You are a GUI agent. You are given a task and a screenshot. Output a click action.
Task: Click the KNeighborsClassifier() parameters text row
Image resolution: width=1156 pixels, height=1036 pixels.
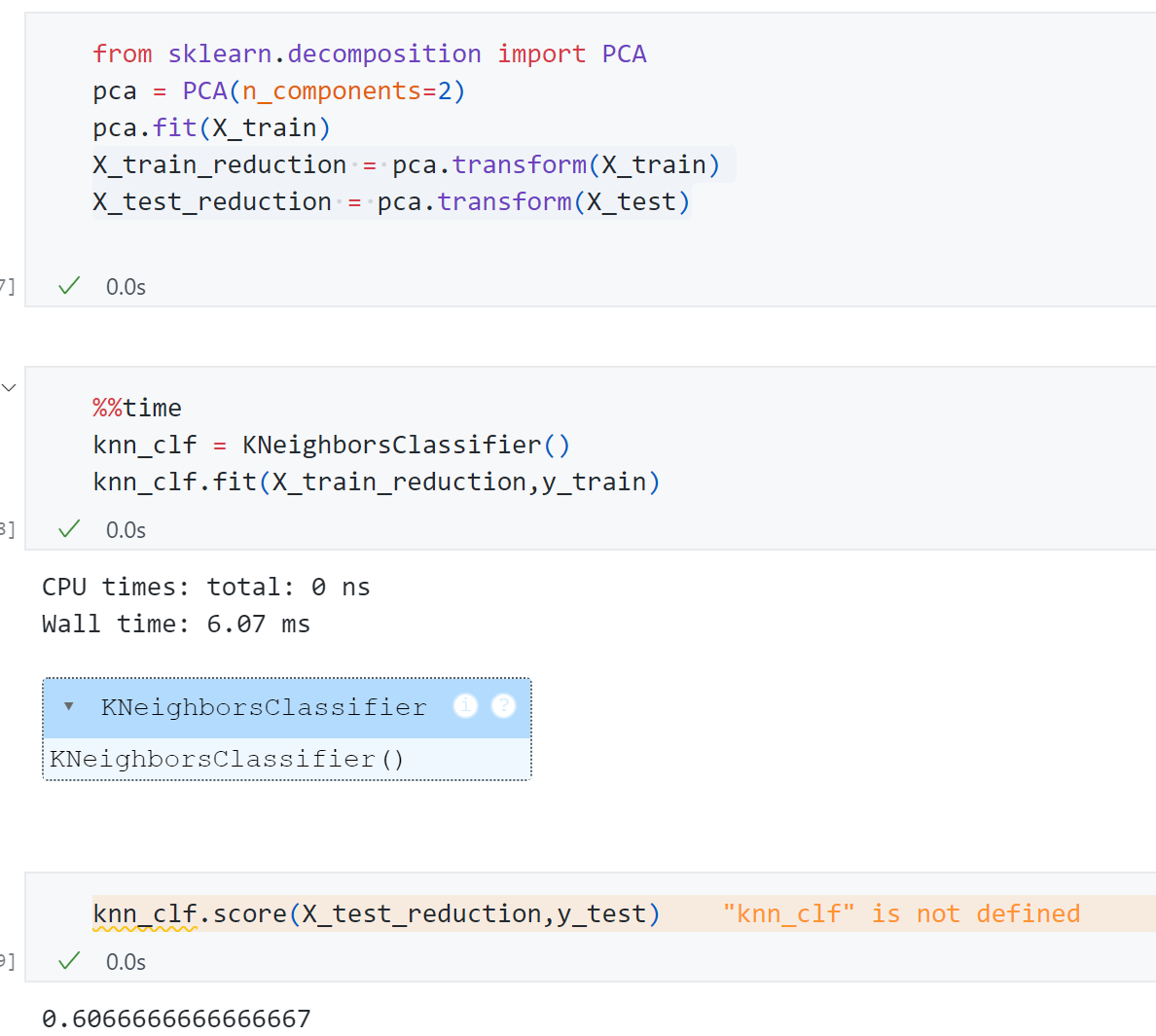click(x=227, y=759)
